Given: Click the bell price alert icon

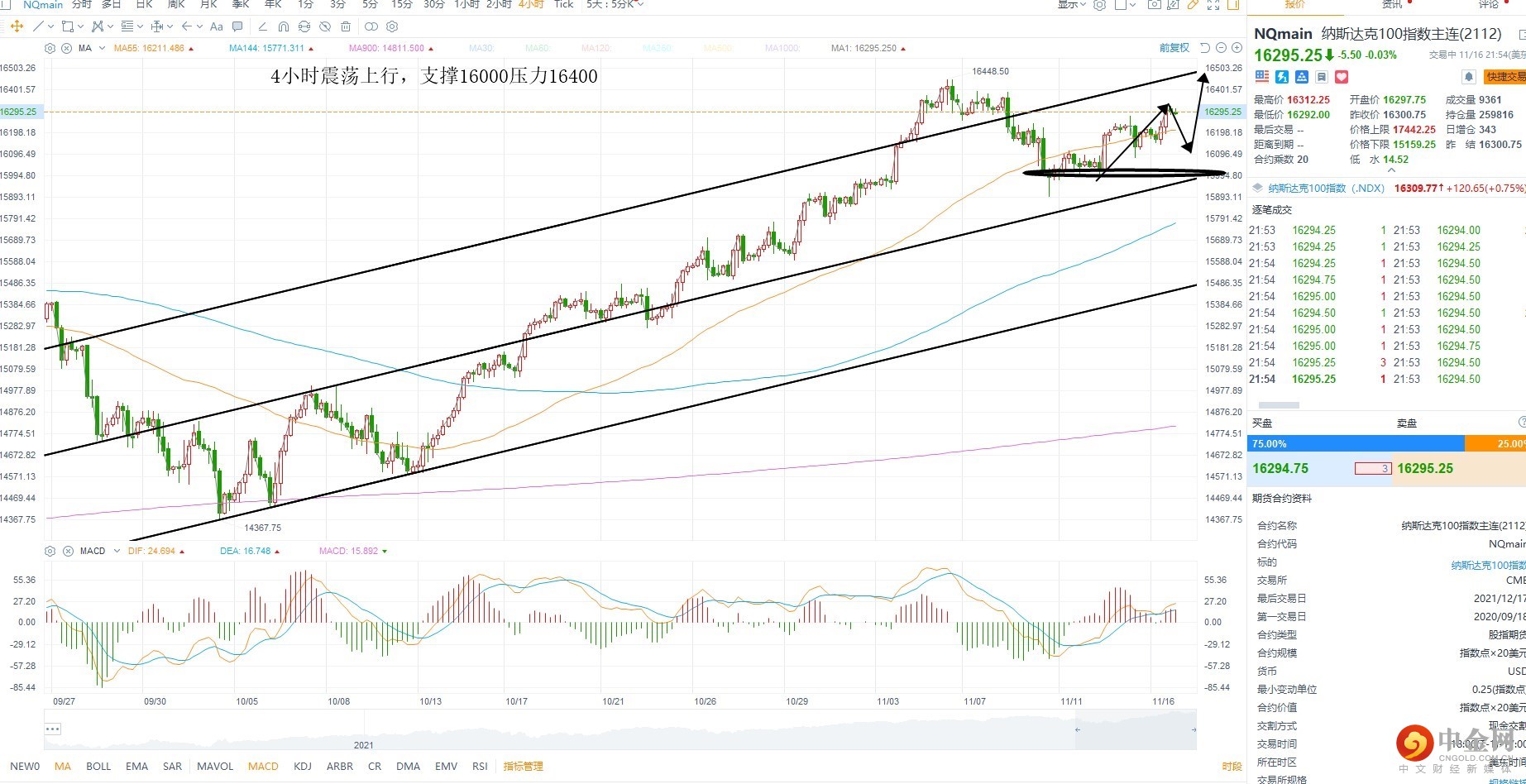Looking at the screenshot, I should 1469,77.
